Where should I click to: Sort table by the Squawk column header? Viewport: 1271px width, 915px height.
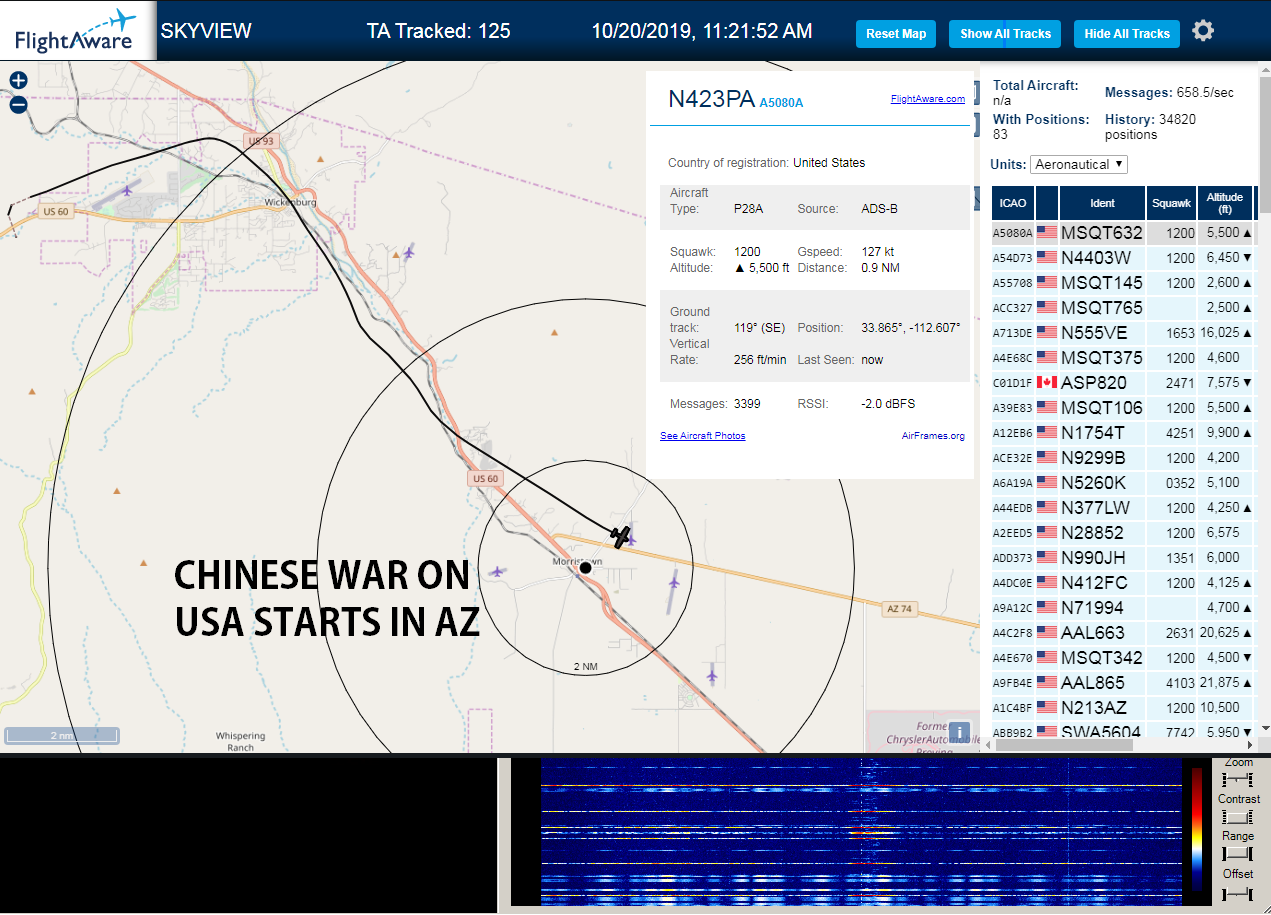click(1172, 203)
